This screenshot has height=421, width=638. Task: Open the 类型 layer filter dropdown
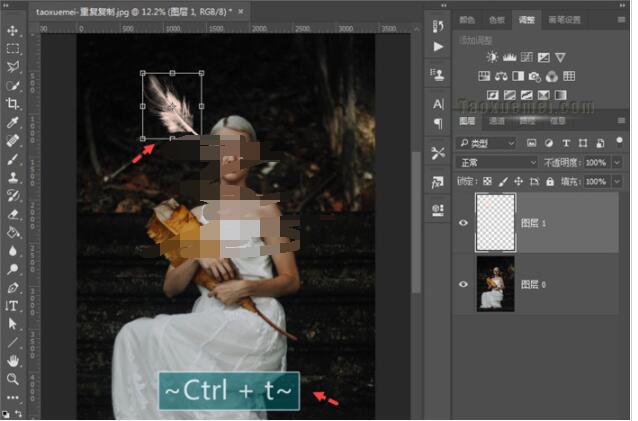pos(486,144)
